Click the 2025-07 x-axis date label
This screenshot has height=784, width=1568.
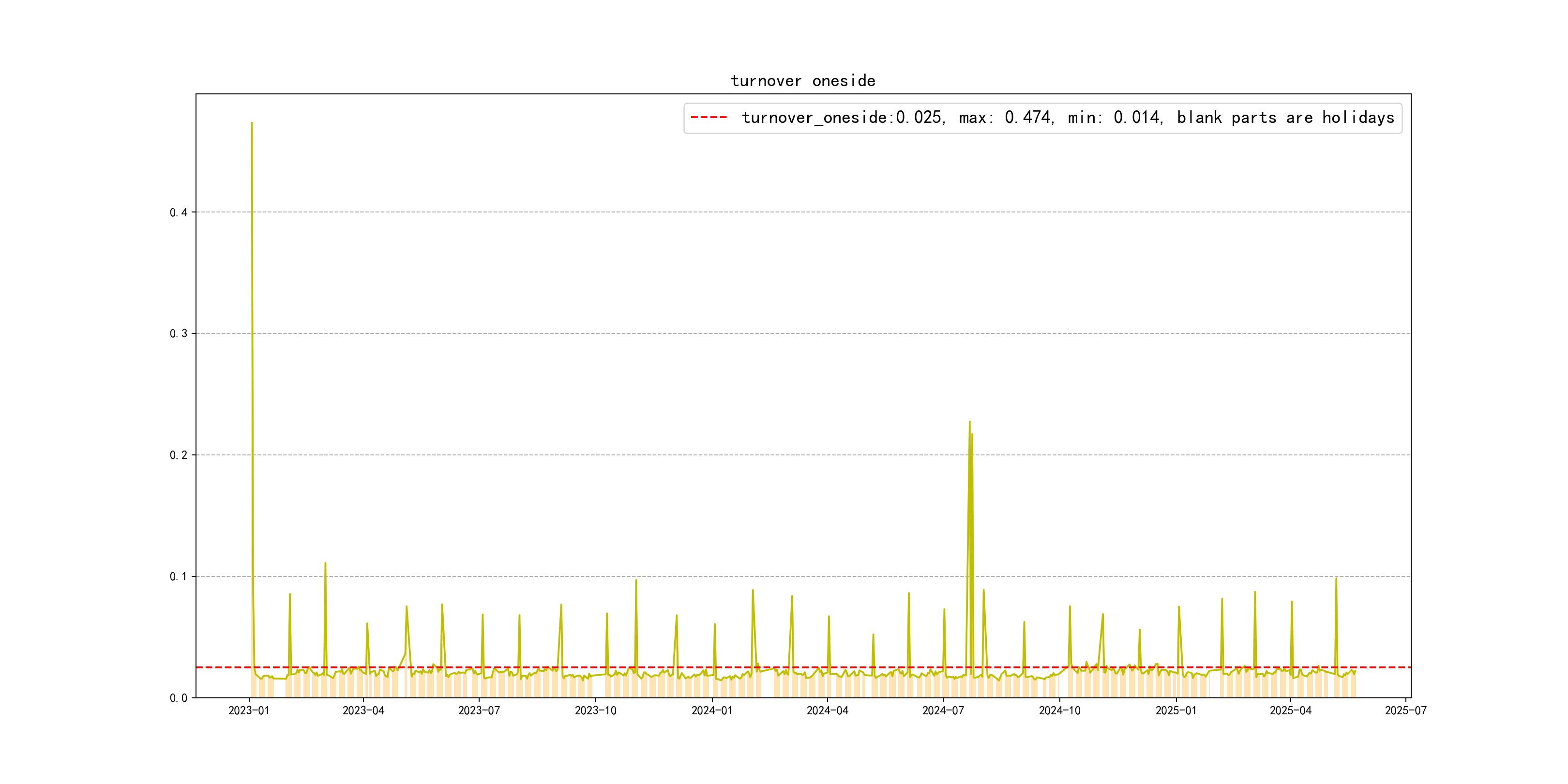pos(1405,710)
